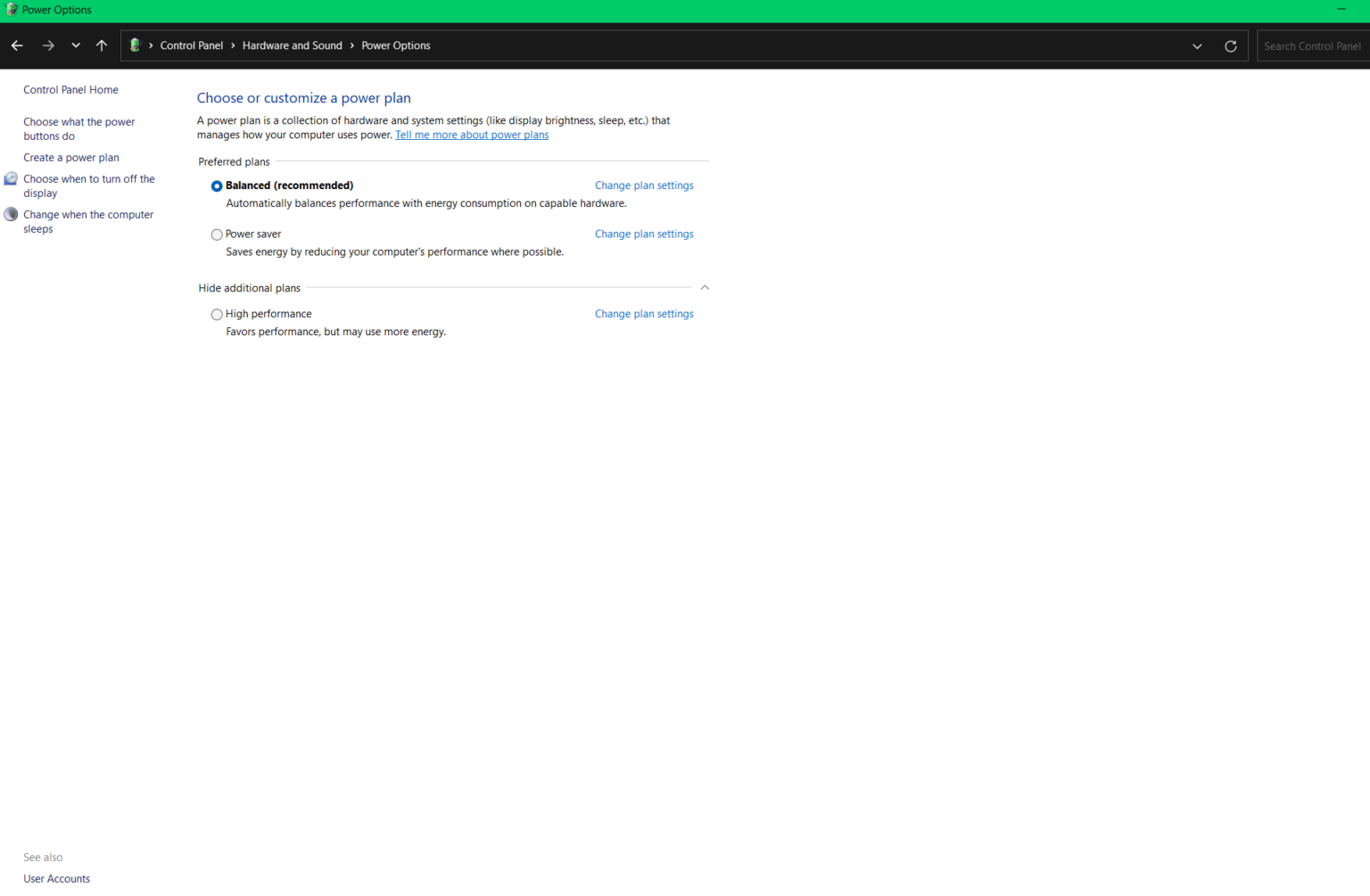Click the Back navigation arrow
Screen dimensions: 1370x896
(17, 45)
